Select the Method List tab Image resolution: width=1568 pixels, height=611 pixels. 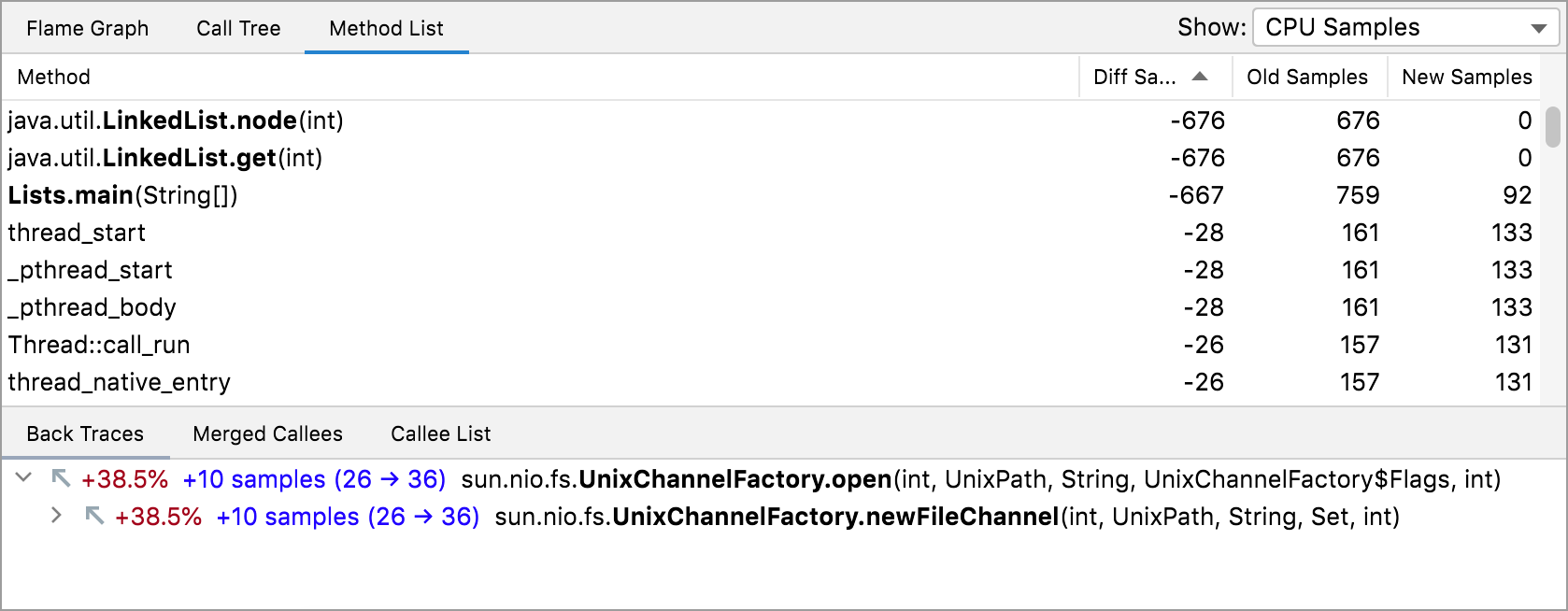[x=386, y=29]
